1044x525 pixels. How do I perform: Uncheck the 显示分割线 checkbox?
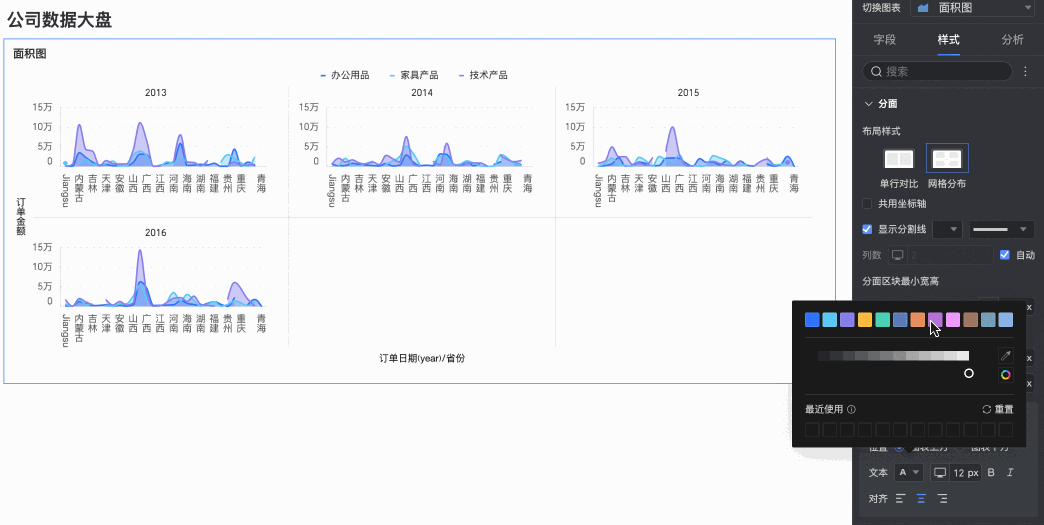coord(867,229)
